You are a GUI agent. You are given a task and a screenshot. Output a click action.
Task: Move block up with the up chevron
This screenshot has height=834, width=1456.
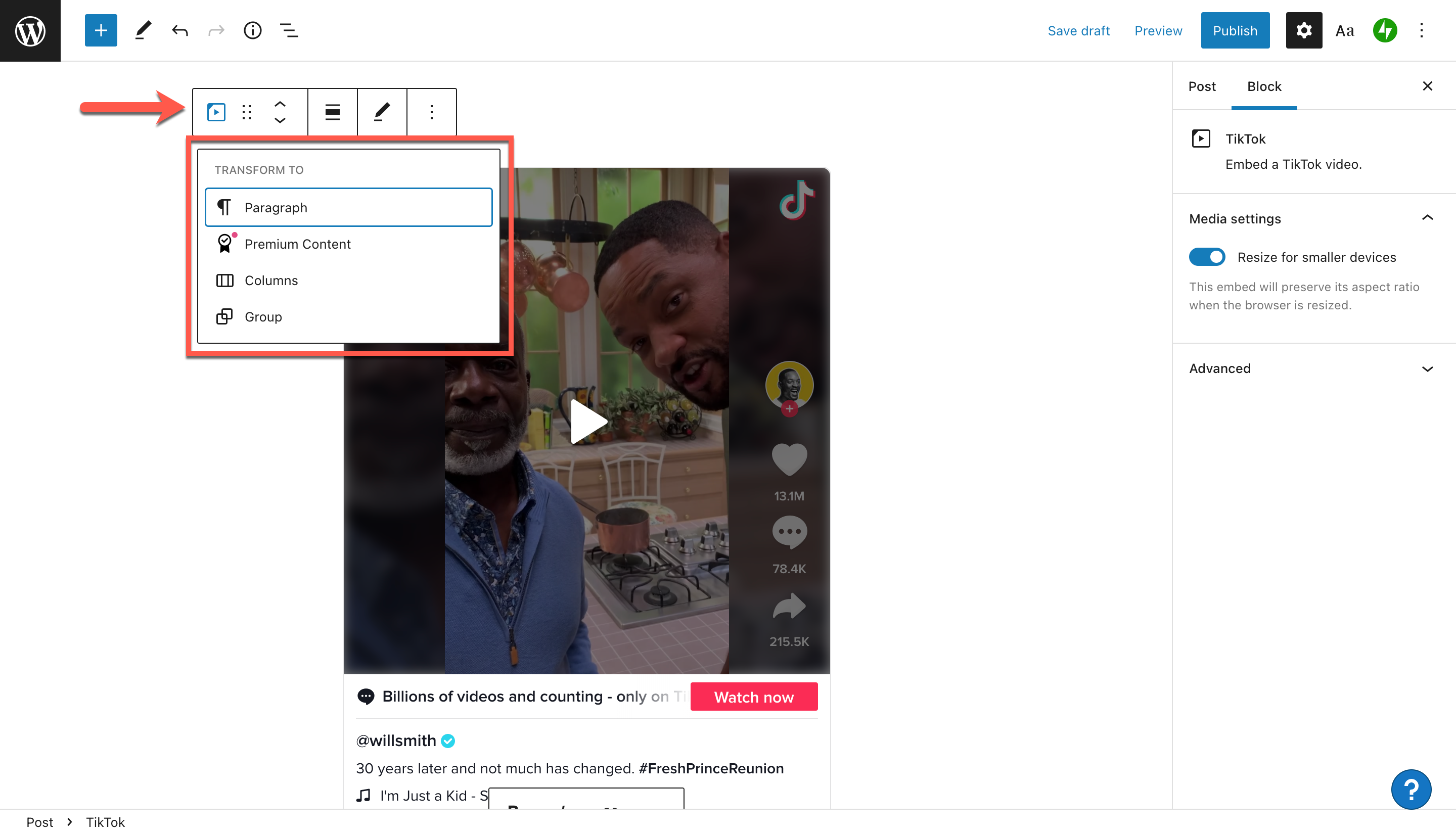point(280,104)
